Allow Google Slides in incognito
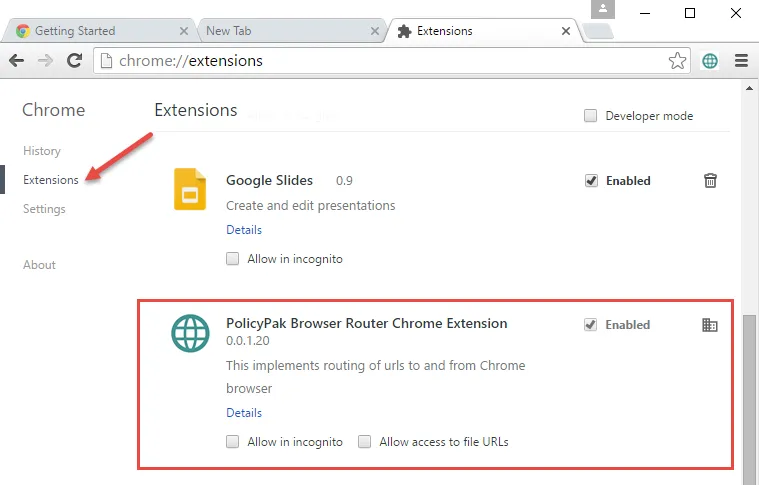The height and width of the screenshot is (485, 759). coord(233,259)
